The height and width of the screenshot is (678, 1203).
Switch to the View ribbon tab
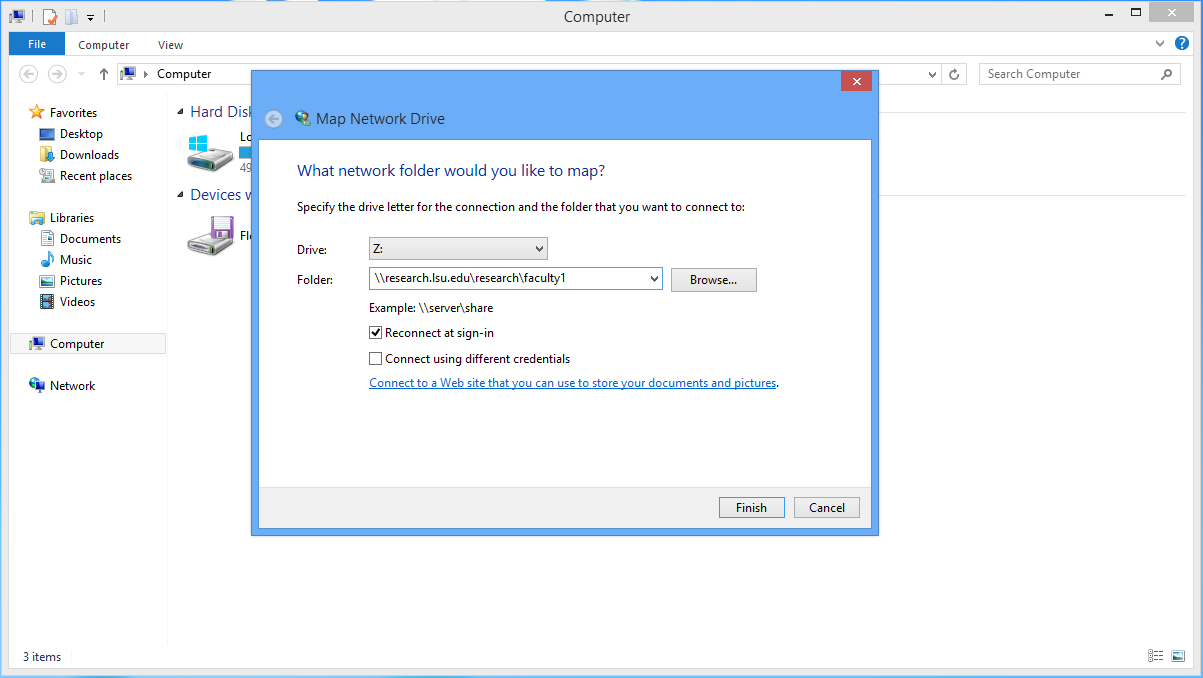[170, 45]
